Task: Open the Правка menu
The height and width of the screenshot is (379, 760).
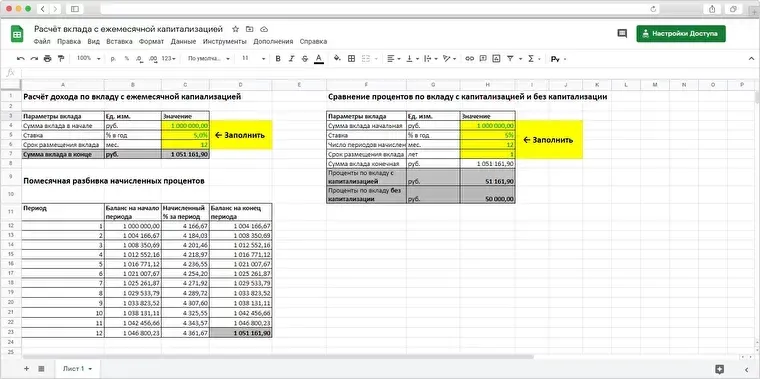Action: coord(69,42)
